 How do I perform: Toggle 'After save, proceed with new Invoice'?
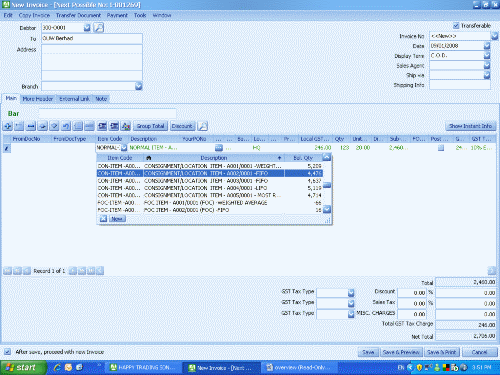7,352
